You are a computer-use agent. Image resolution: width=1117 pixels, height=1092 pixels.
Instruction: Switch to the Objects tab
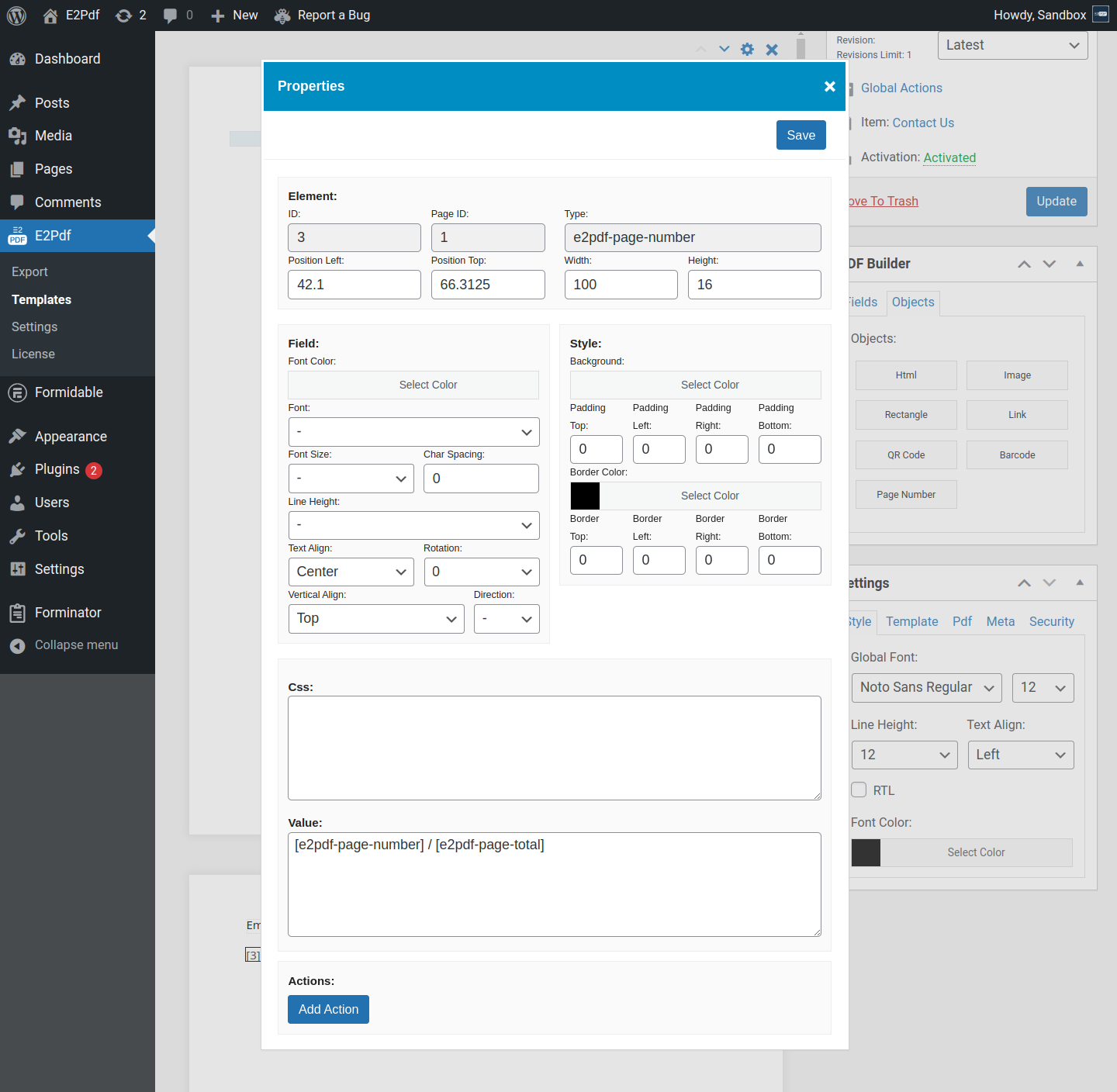pos(913,302)
